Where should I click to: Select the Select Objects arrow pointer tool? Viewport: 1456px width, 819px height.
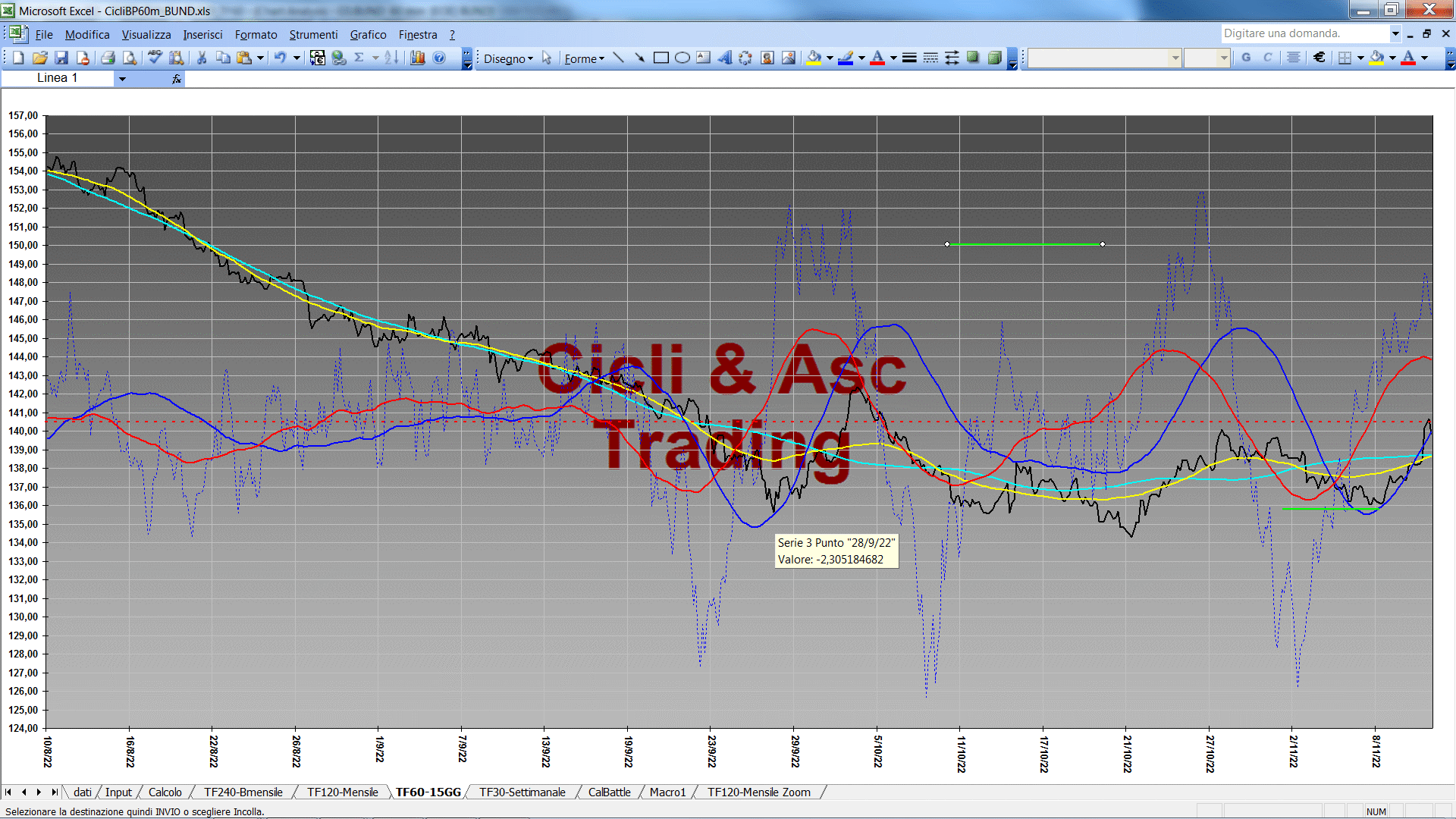click(547, 58)
